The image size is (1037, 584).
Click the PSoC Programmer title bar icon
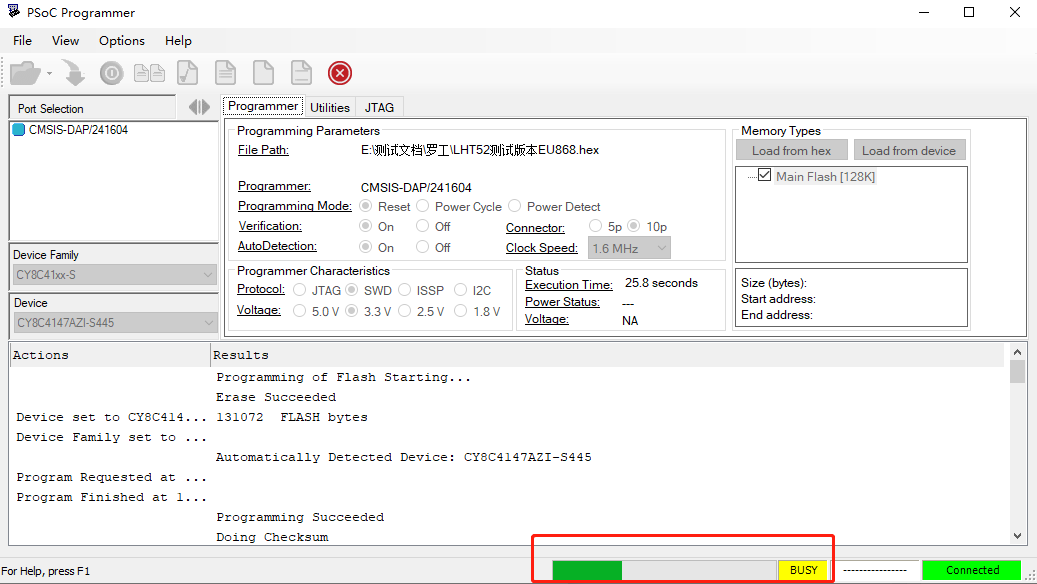[x=14, y=11]
